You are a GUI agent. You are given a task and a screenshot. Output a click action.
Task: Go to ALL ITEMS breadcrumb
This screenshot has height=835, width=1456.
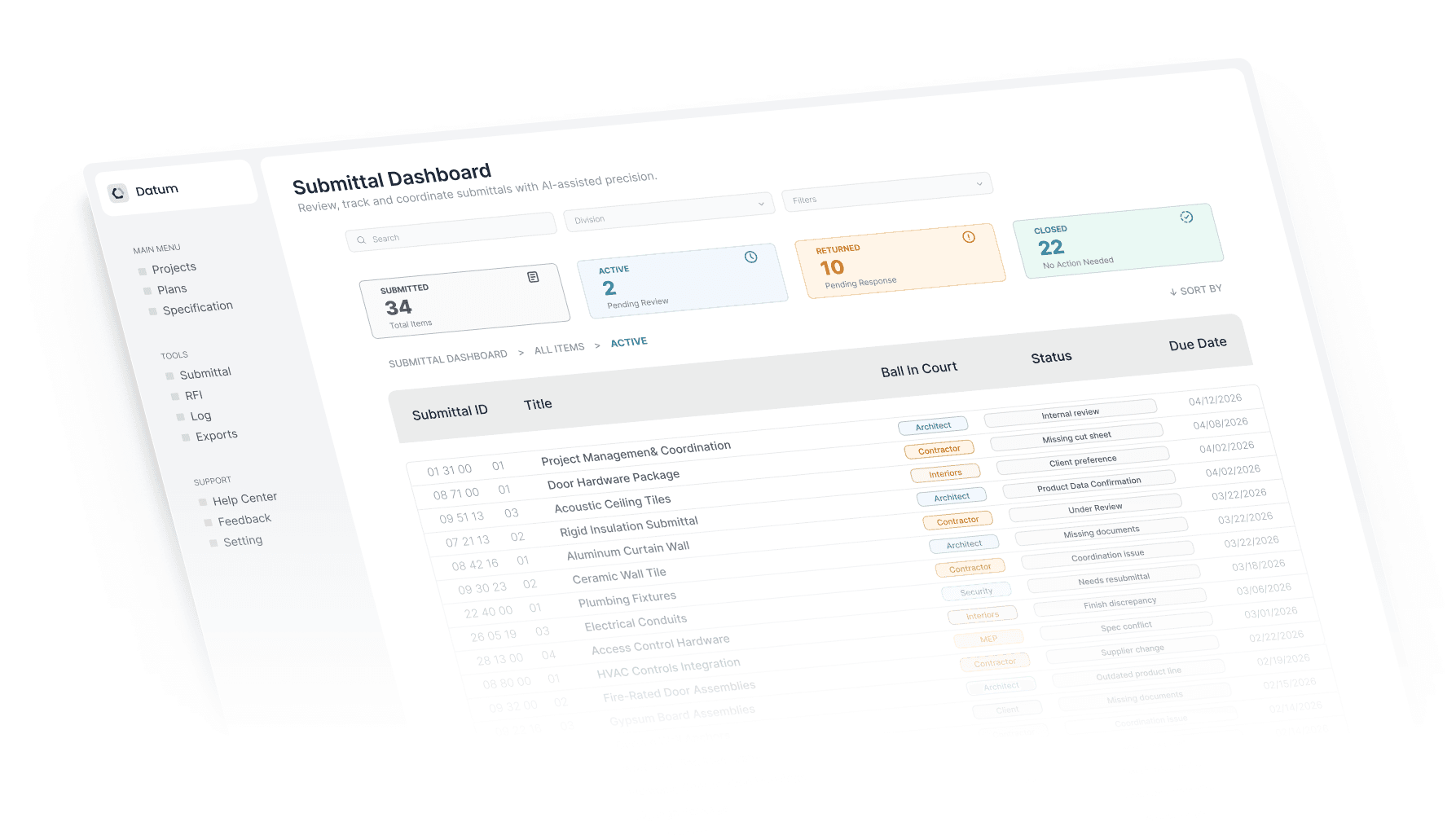pyautogui.click(x=560, y=349)
